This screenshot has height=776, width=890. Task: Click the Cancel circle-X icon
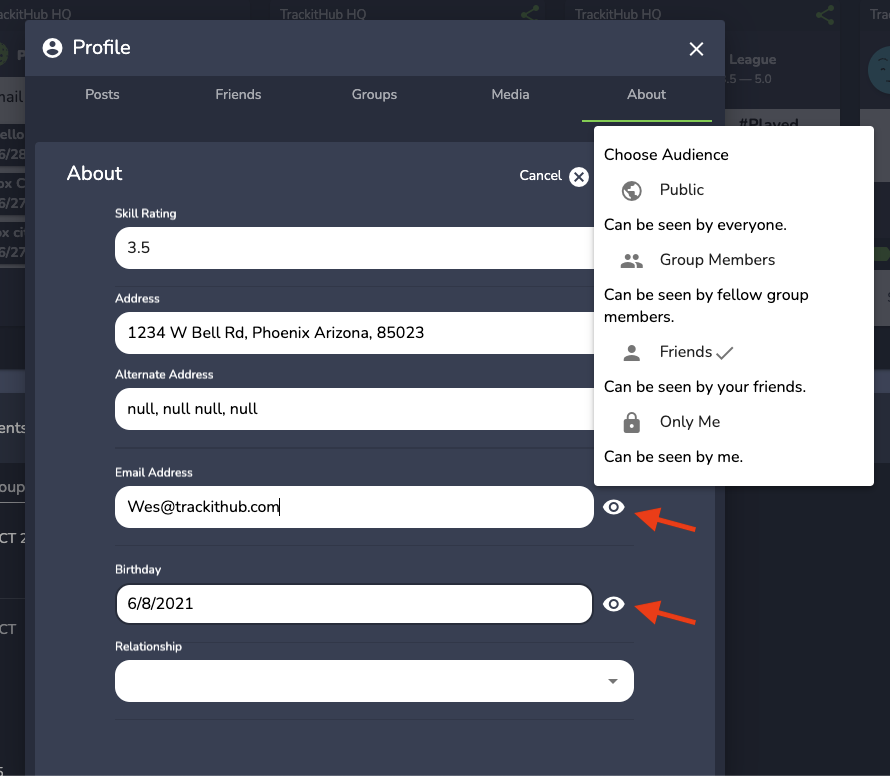tap(579, 177)
